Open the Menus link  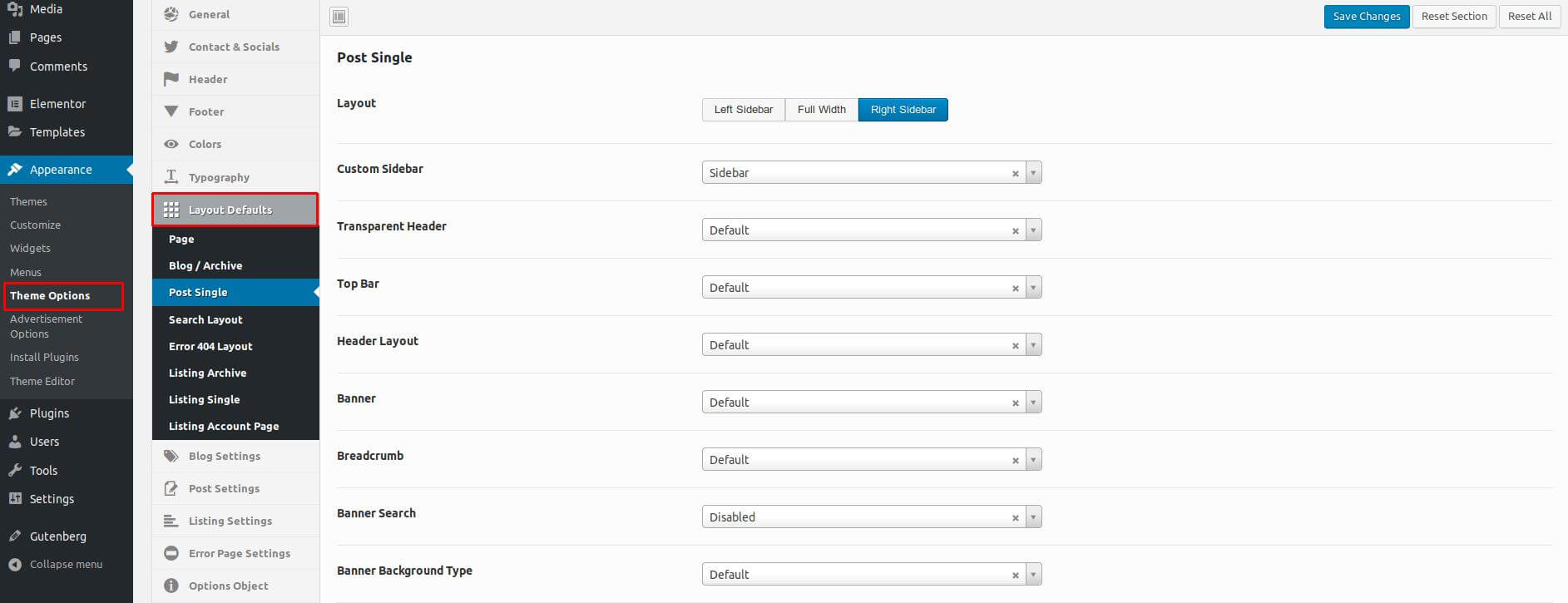26,272
